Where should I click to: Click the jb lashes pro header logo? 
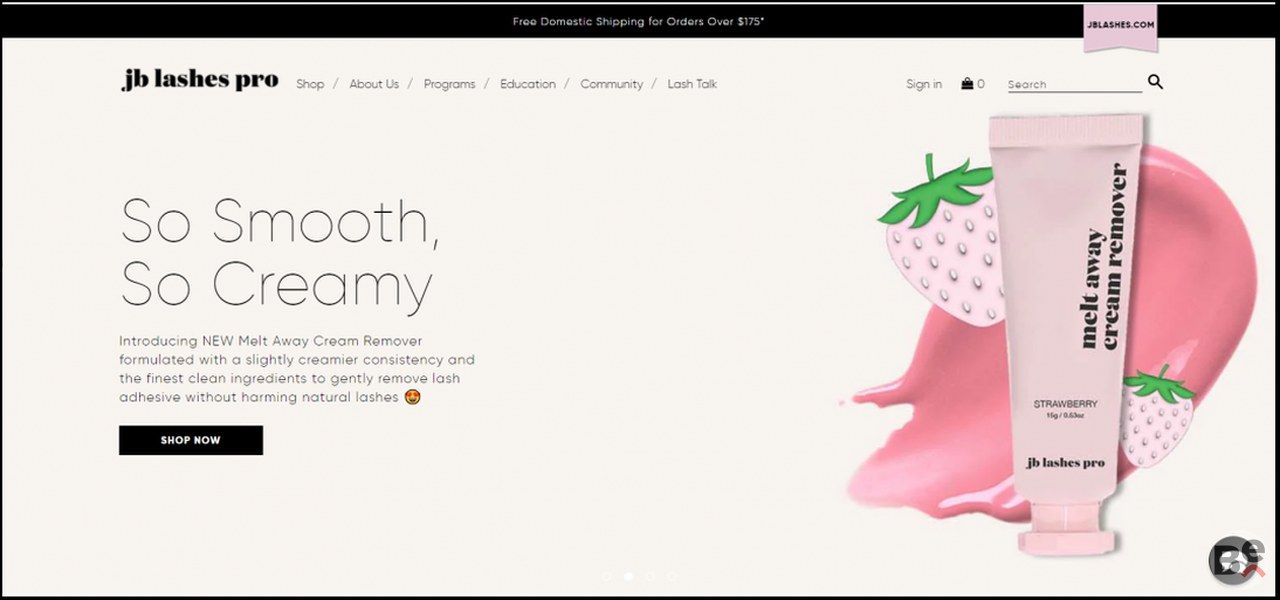pyautogui.click(x=200, y=81)
